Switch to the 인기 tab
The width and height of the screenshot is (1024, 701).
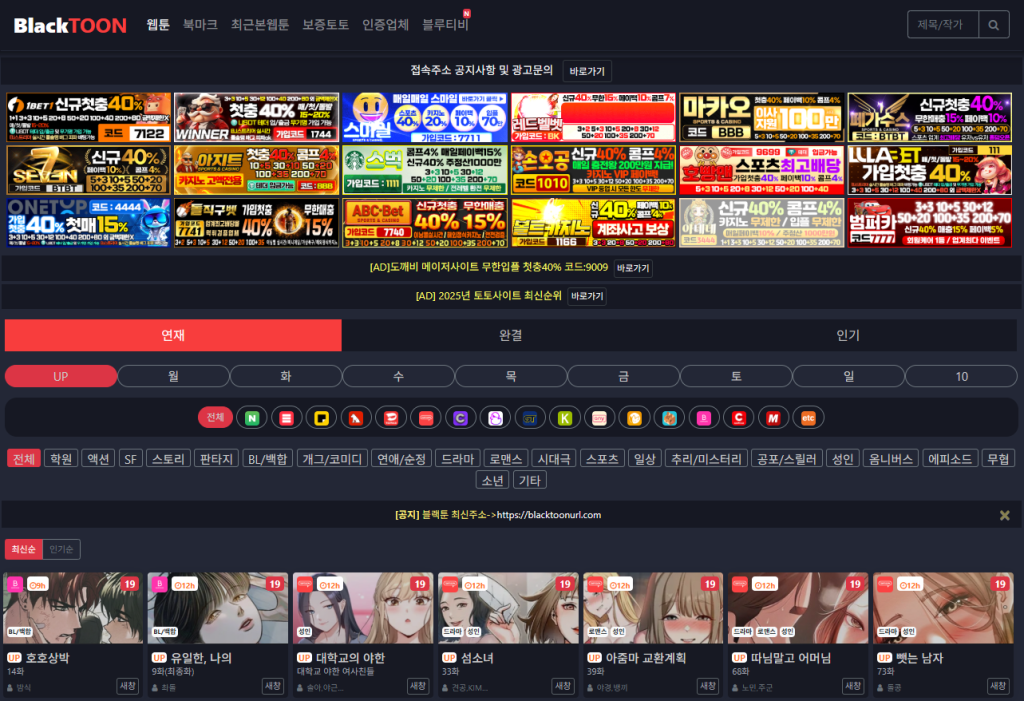pyautogui.click(x=848, y=335)
